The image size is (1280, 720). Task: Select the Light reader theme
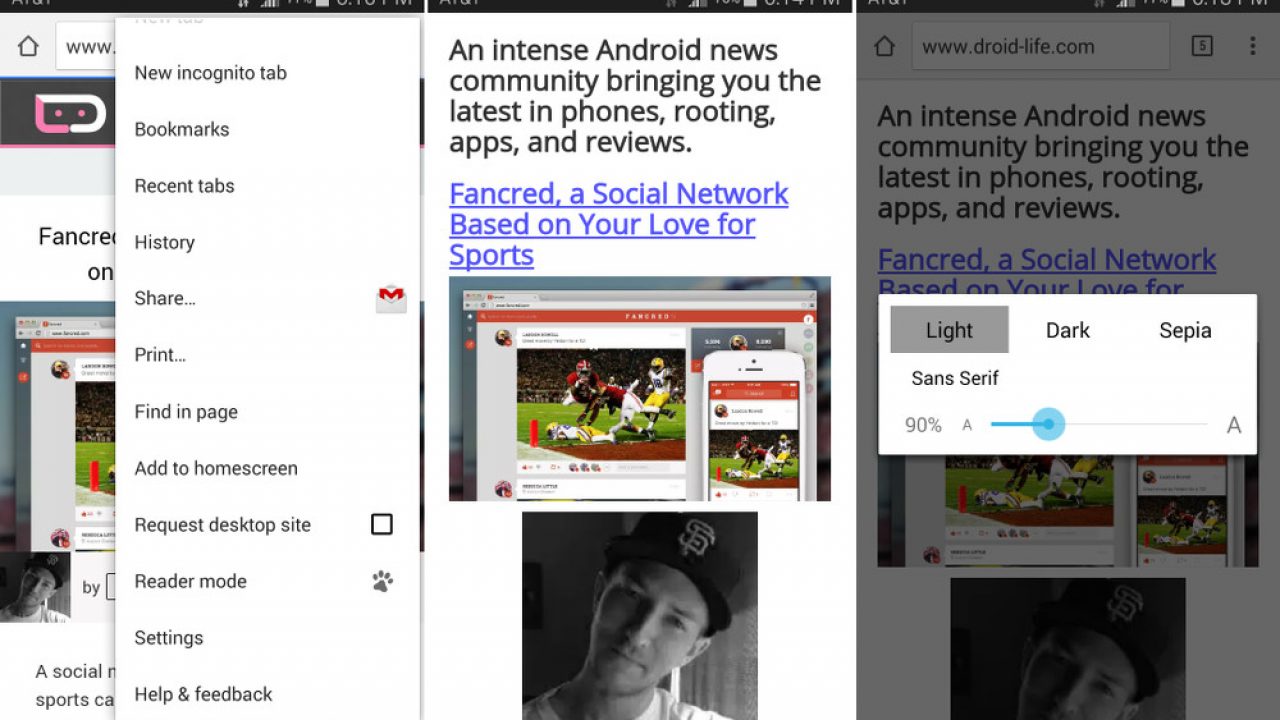(x=949, y=331)
